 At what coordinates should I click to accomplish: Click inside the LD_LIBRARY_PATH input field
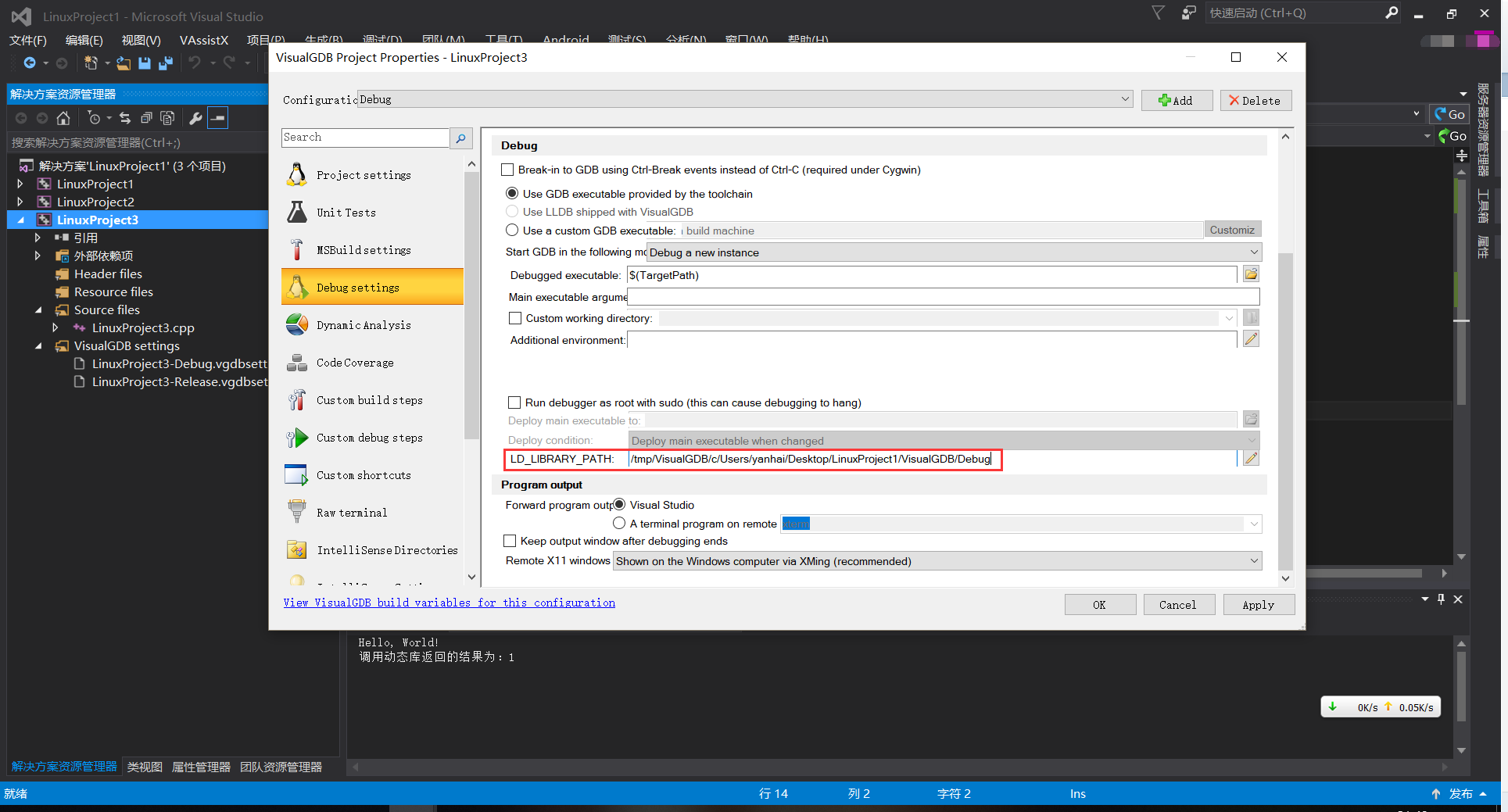click(813, 459)
